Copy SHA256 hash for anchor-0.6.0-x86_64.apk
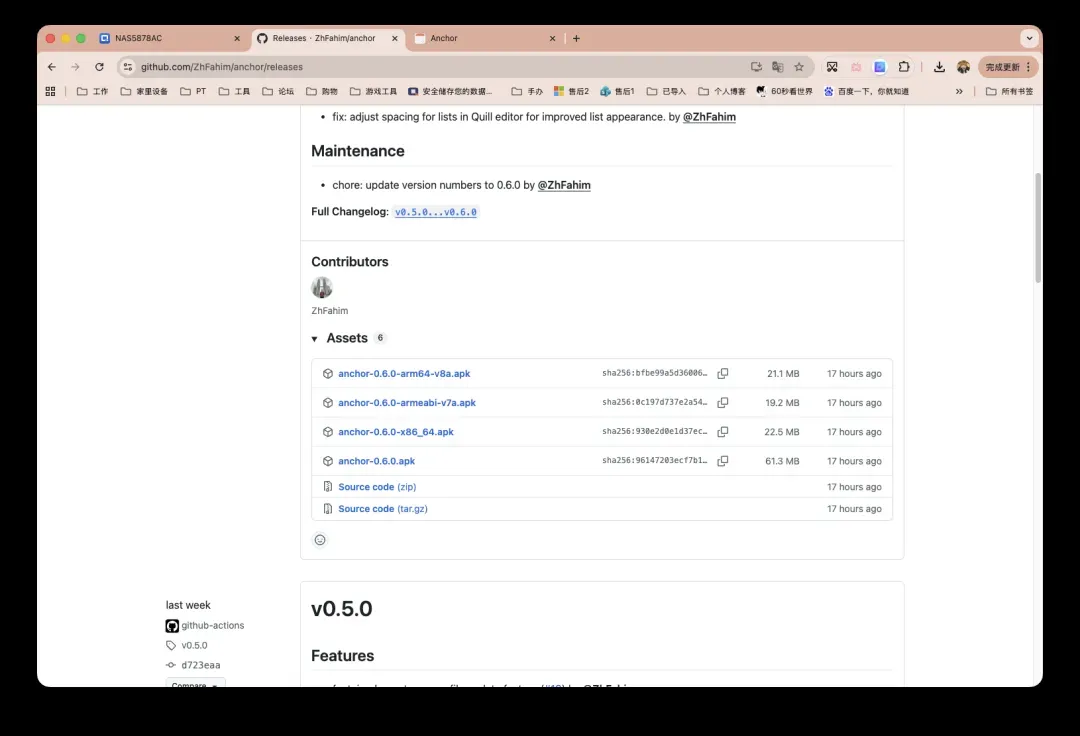 722,432
